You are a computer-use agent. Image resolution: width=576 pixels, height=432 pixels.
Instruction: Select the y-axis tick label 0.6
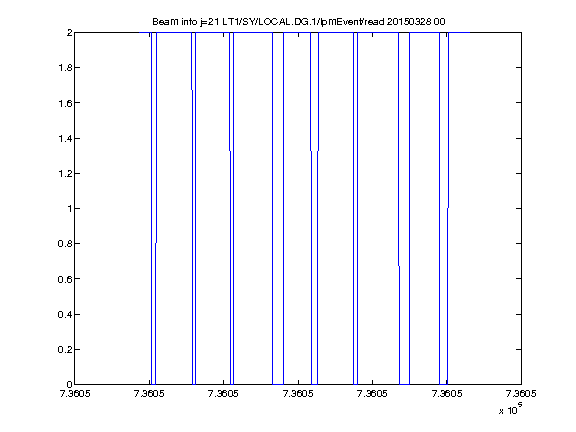(x=65, y=279)
